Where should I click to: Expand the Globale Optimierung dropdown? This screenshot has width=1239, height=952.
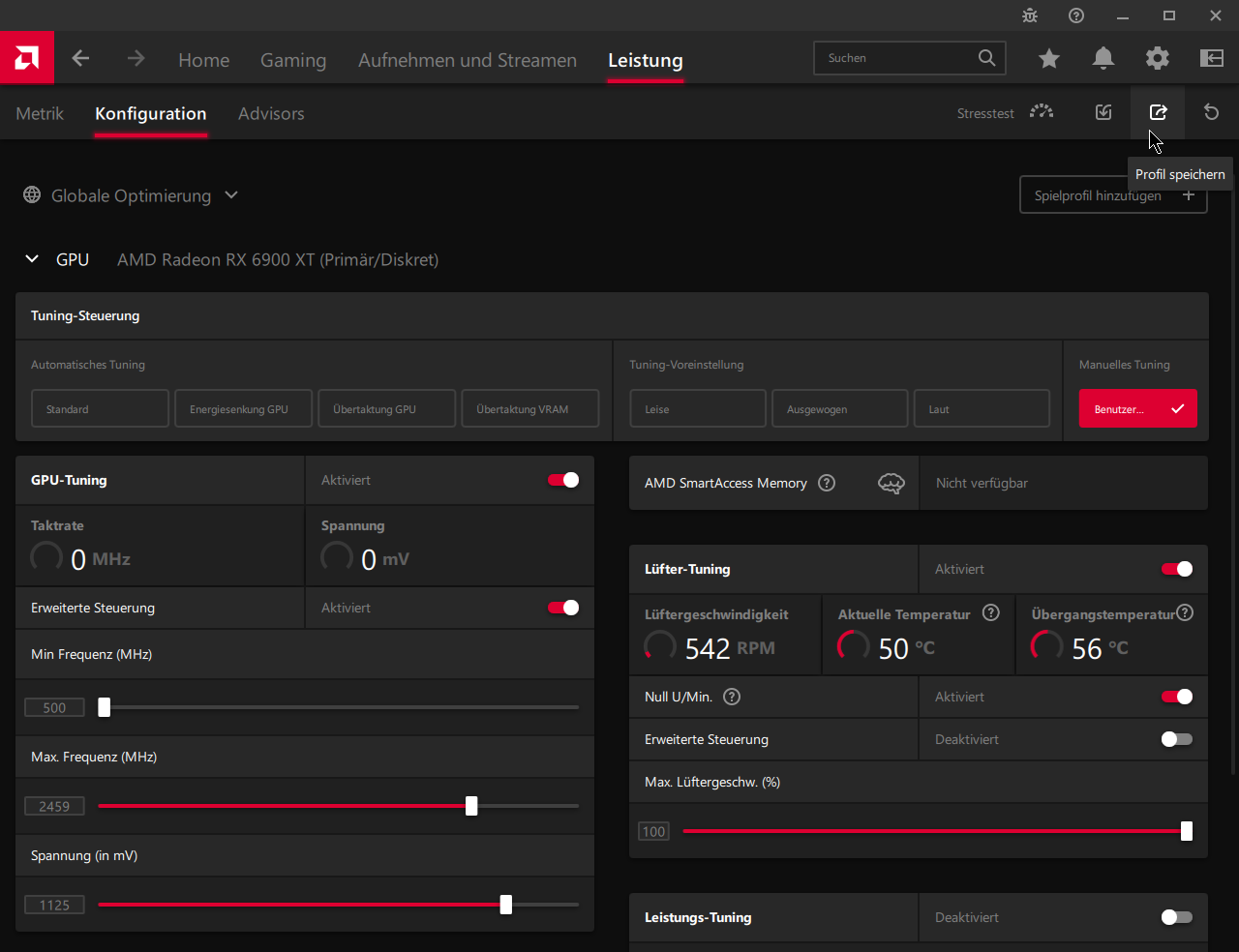coord(231,195)
